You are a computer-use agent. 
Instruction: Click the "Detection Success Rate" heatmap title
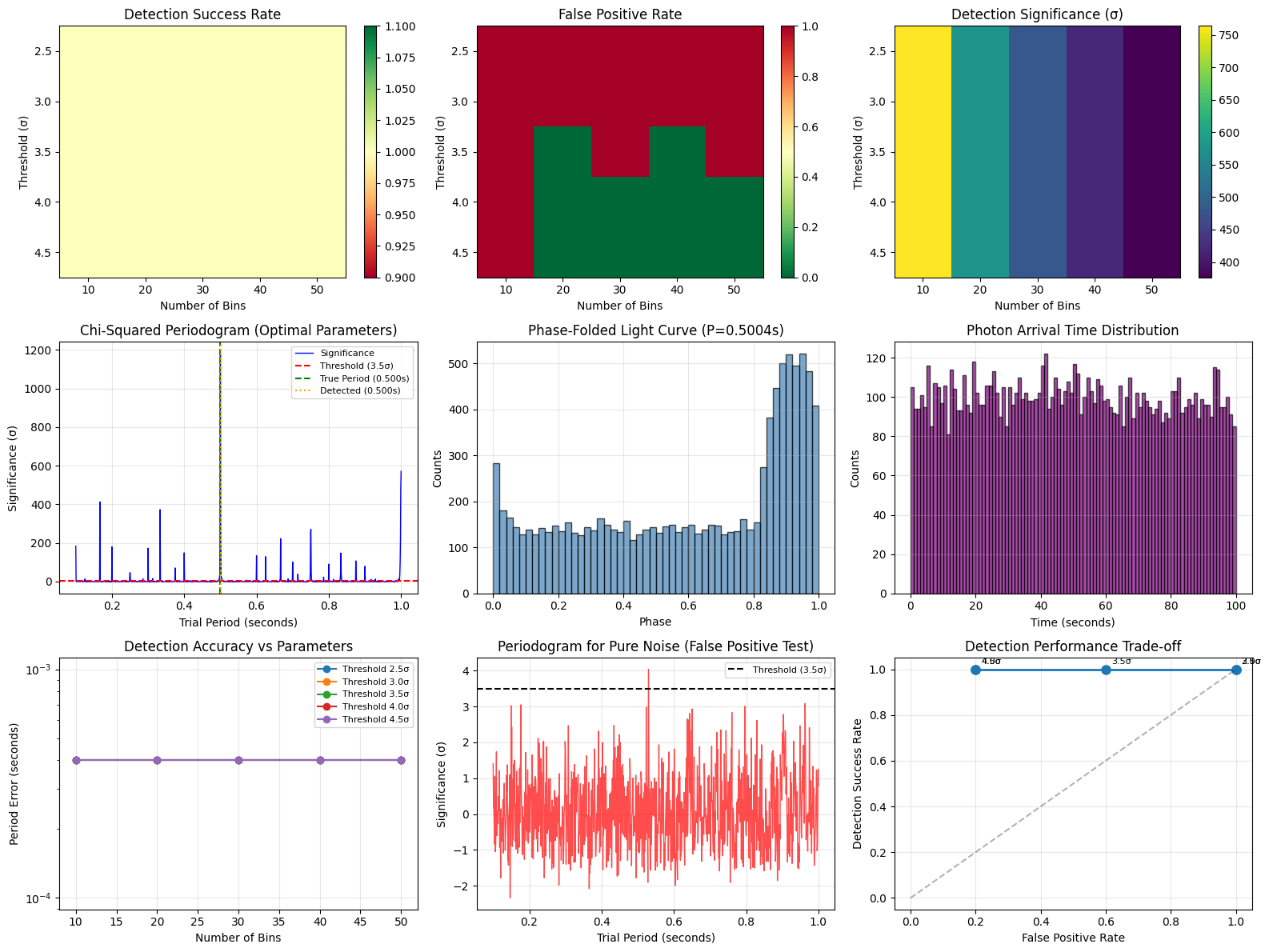pyautogui.click(x=202, y=14)
